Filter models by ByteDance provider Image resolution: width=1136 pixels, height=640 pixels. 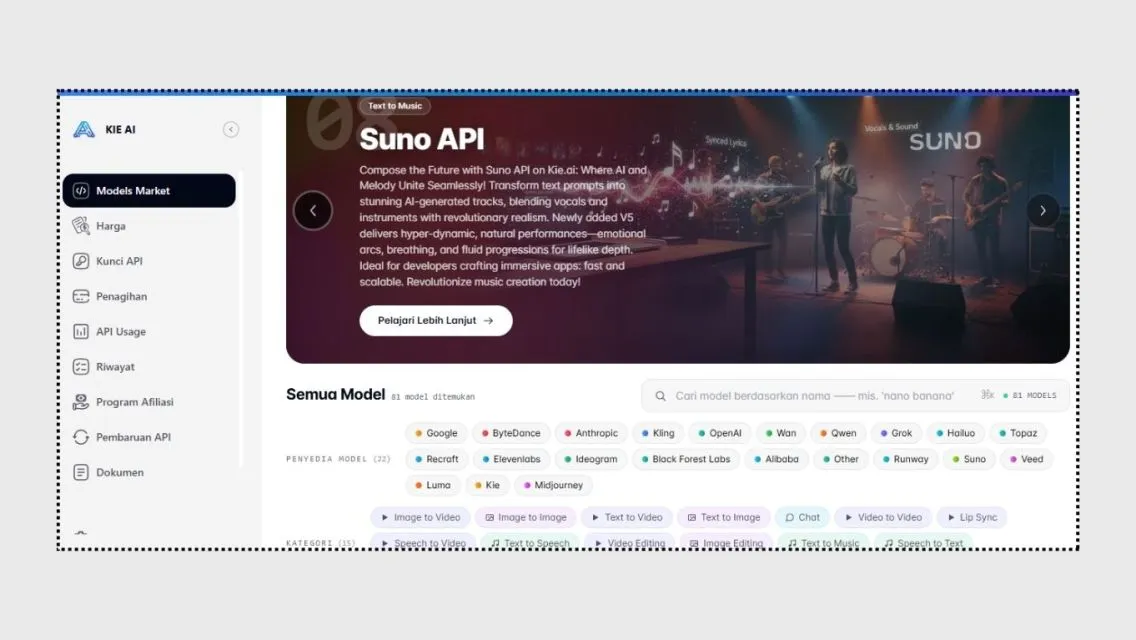pos(511,433)
